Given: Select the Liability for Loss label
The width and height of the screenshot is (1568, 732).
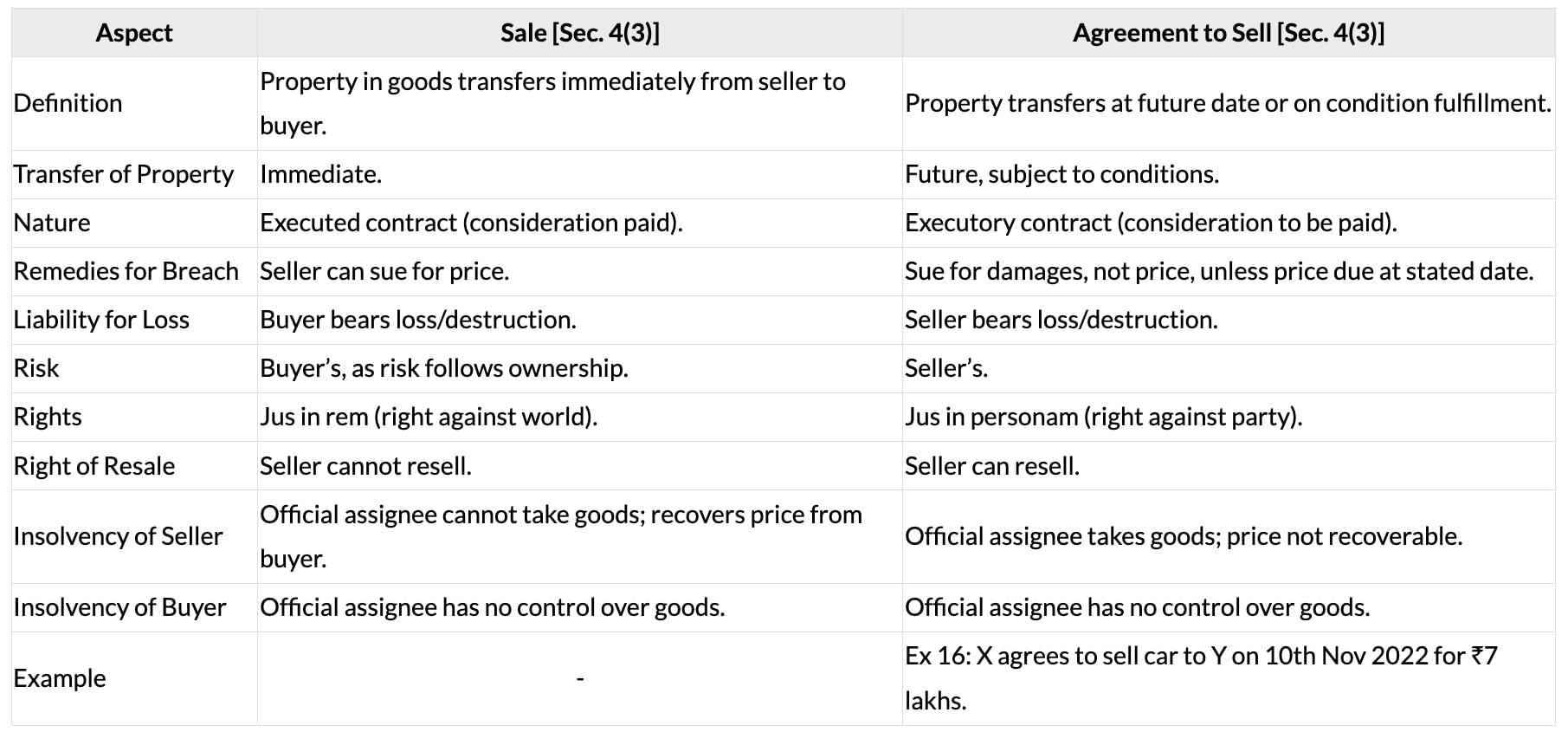Looking at the screenshot, I should (101, 320).
